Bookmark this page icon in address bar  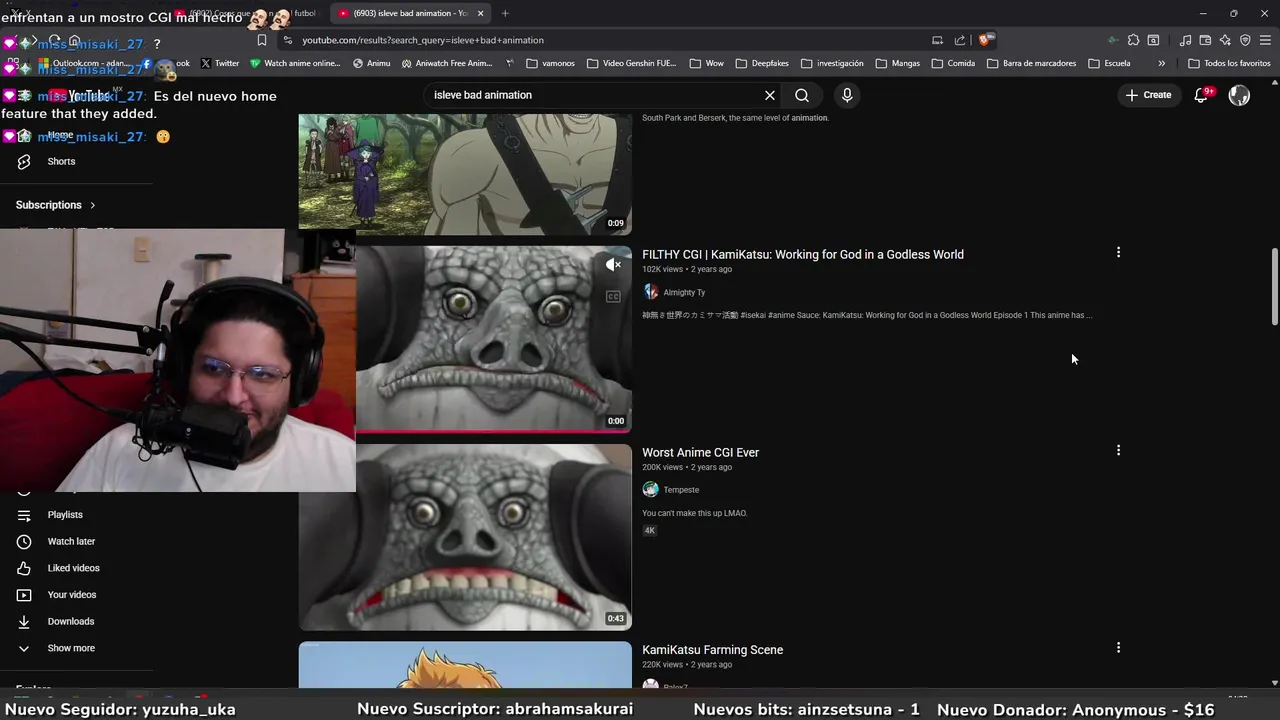[262, 40]
